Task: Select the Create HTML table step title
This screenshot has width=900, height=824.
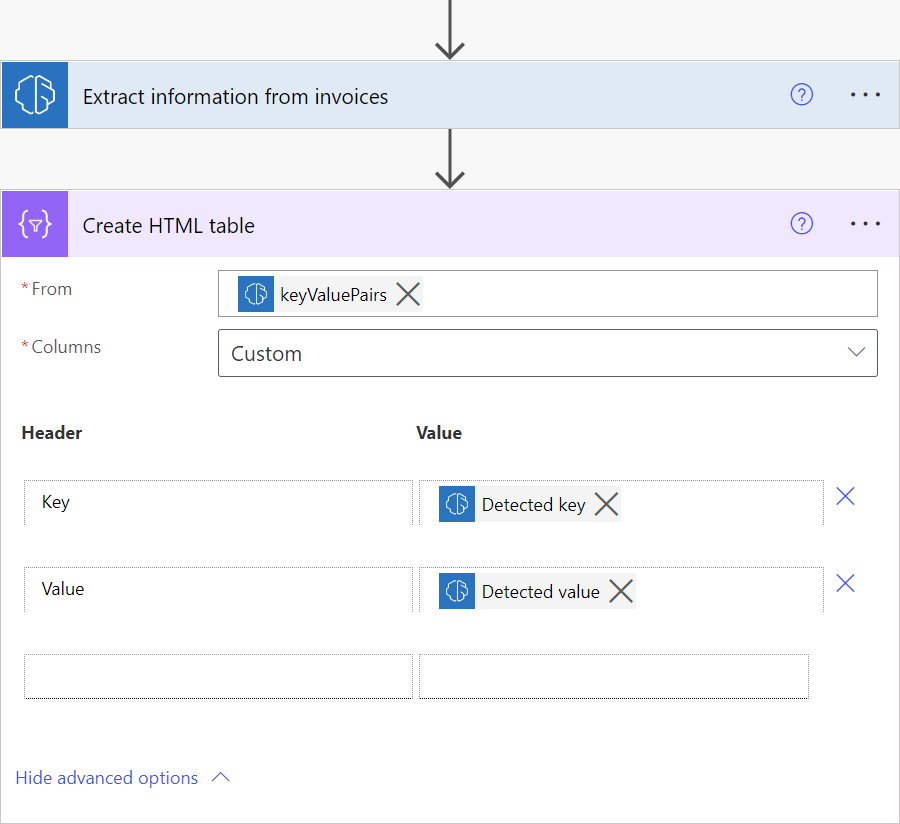Action: [x=168, y=225]
